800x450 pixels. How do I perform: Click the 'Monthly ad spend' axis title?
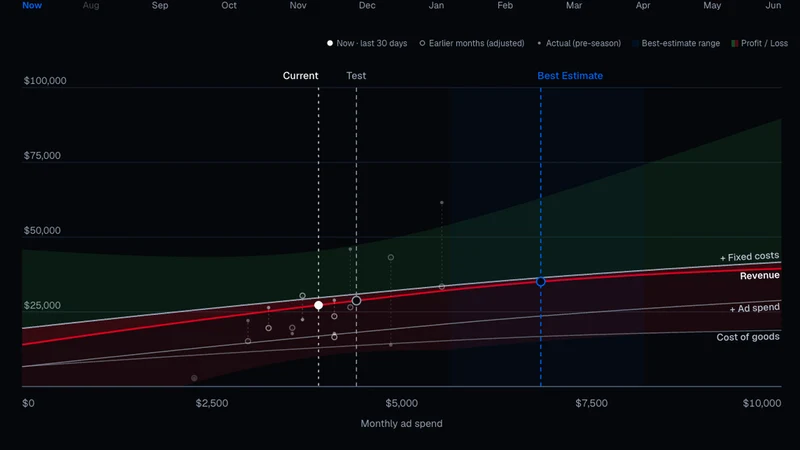pos(402,423)
